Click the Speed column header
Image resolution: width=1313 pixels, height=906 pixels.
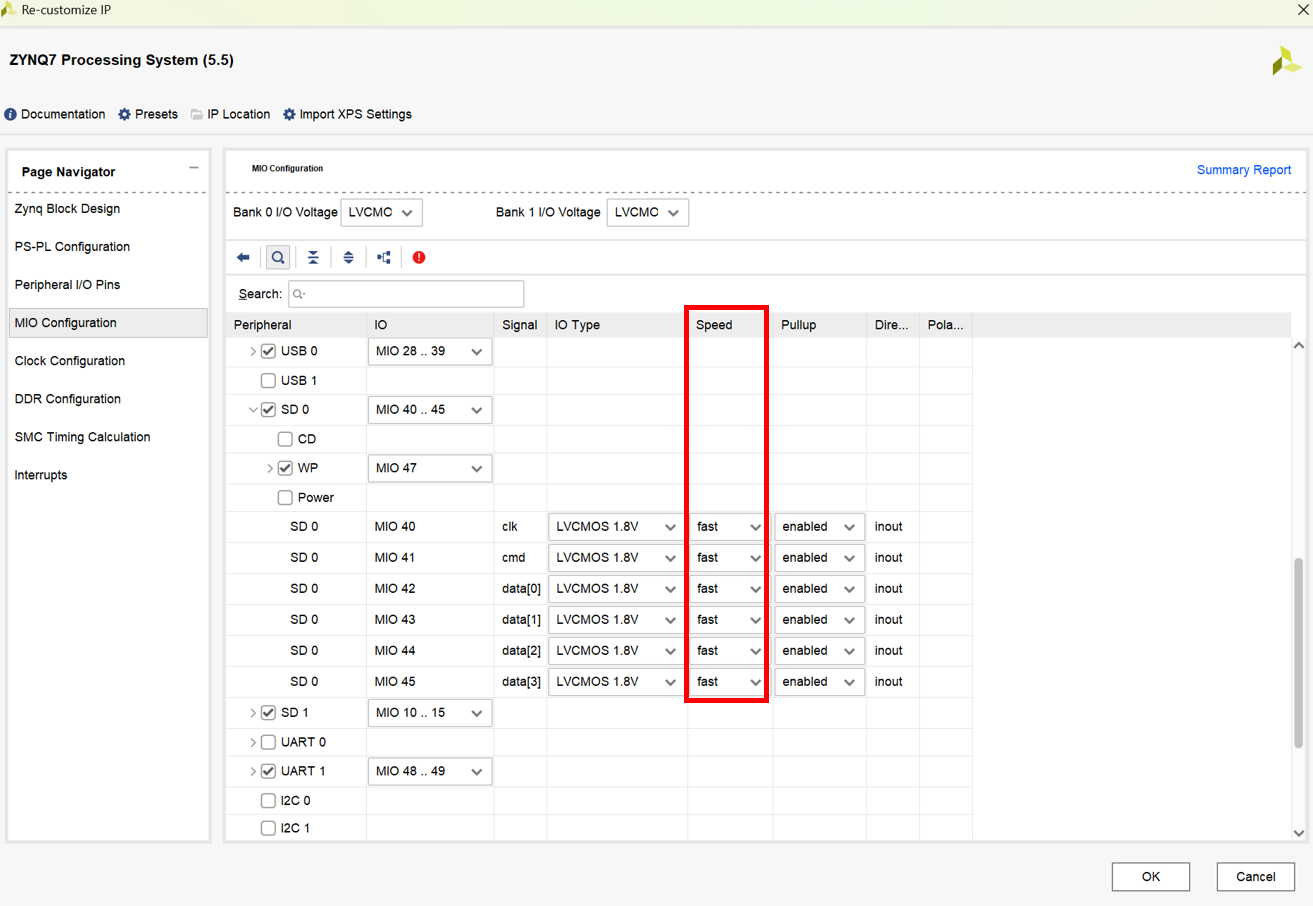(x=729, y=325)
